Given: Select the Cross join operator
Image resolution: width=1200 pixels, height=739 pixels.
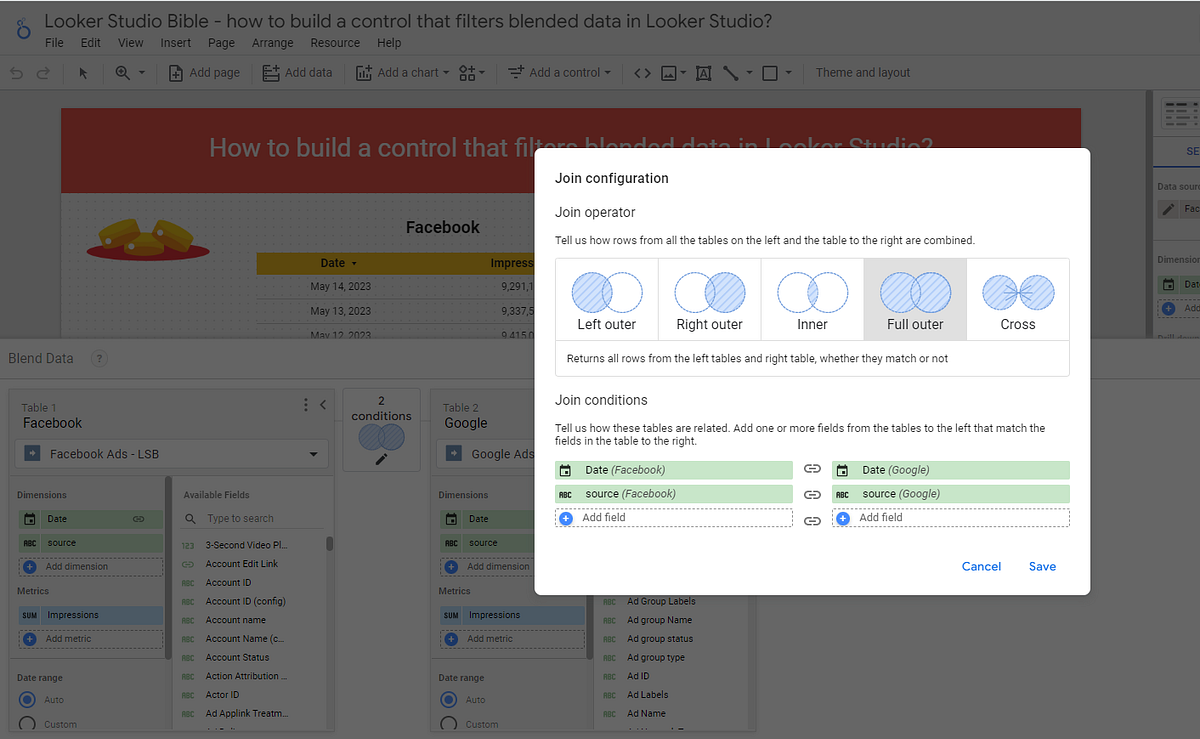Looking at the screenshot, I should tap(1017, 299).
